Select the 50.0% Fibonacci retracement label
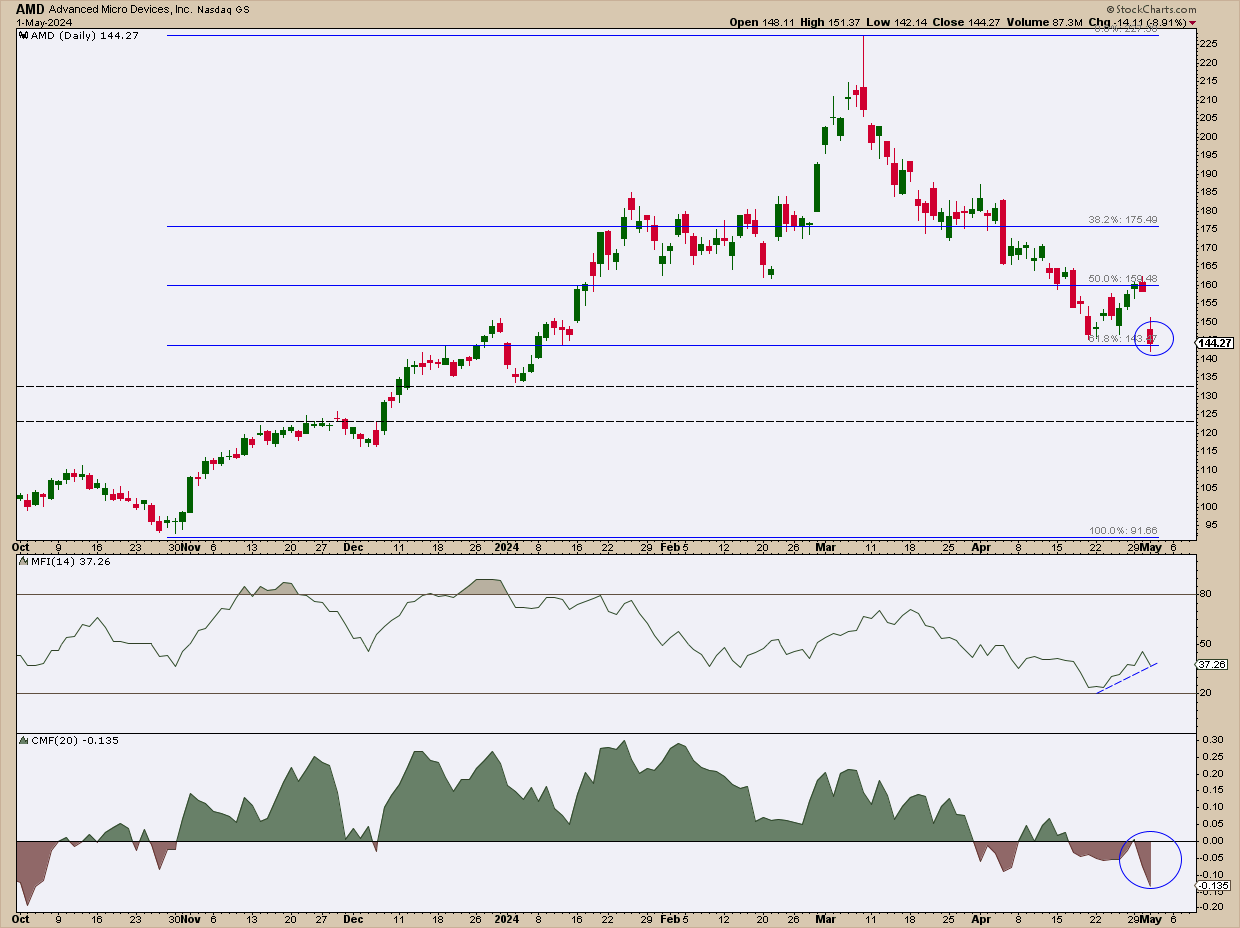Viewport: 1240px width, 928px height. pos(1122,279)
